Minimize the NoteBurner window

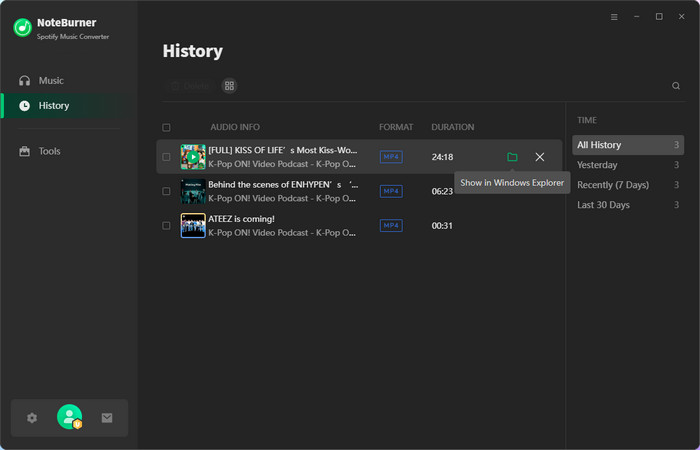pos(637,17)
